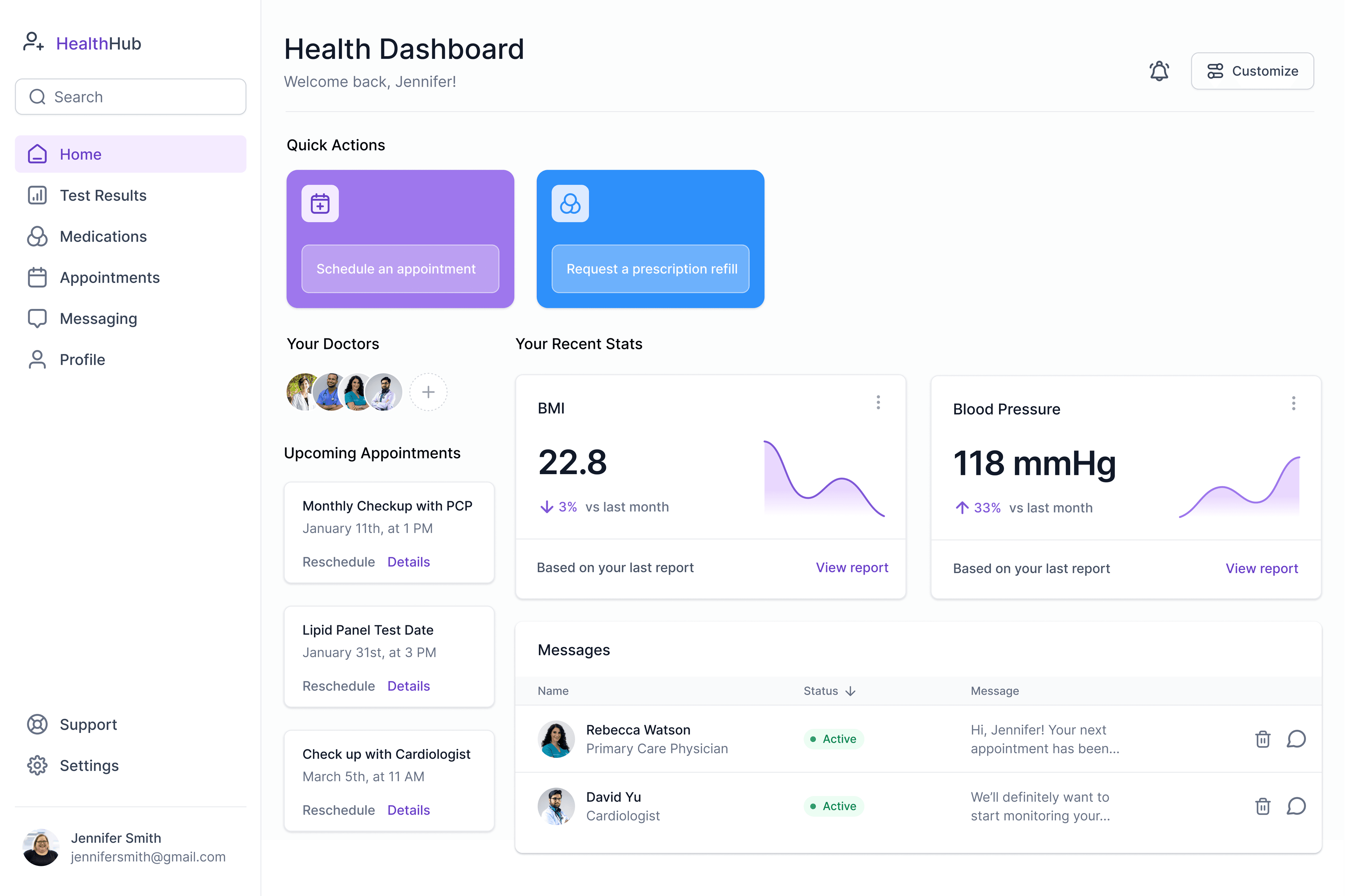View report for Blood Pressure
1347x896 pixels.
pos(1261,568)
